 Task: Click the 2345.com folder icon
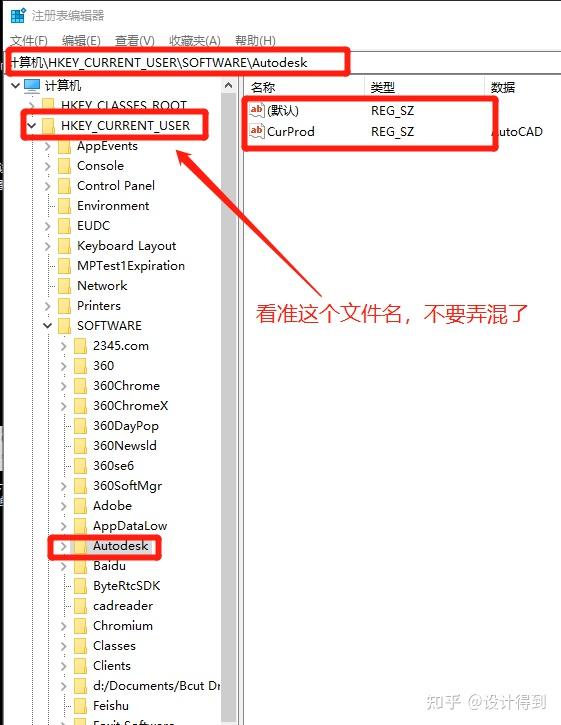coord(80,346)
